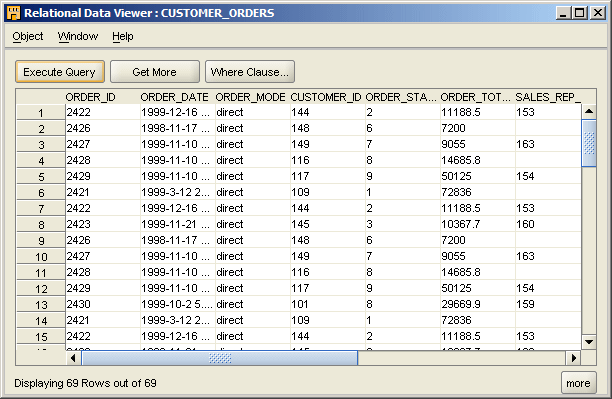
Task: Click the vertical scrollbar thumb
Action: [589, 143]
